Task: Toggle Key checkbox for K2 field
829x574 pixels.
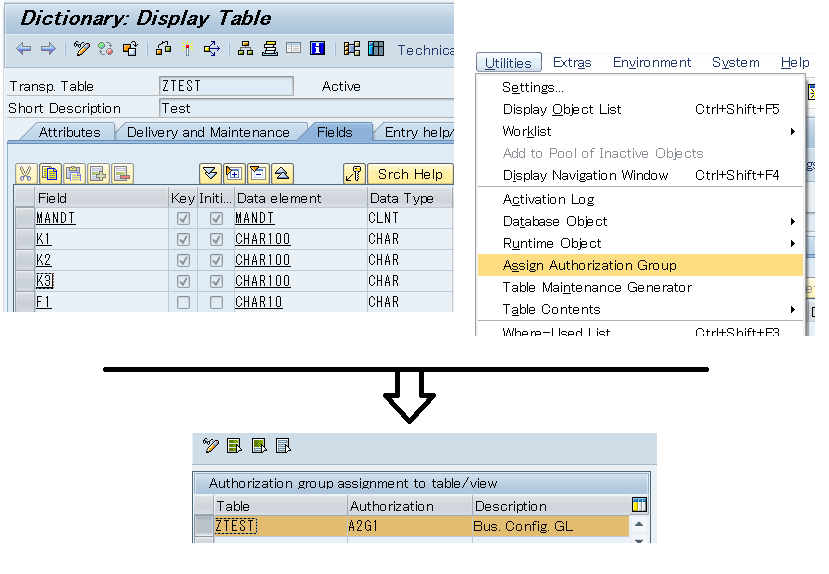Action: click(183, 261)
